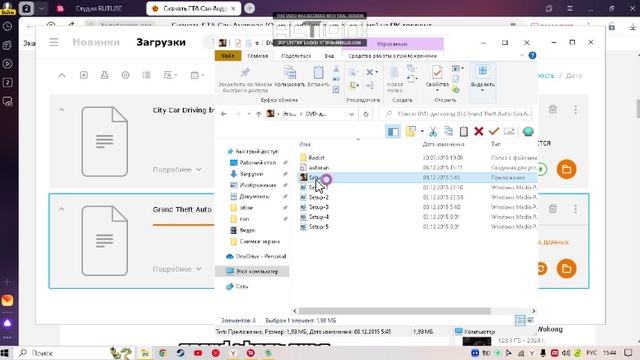The width and height of the screenshot is (640, 360).
Task: Open recent locations dropdown arrow
Action: pos(249,114)
